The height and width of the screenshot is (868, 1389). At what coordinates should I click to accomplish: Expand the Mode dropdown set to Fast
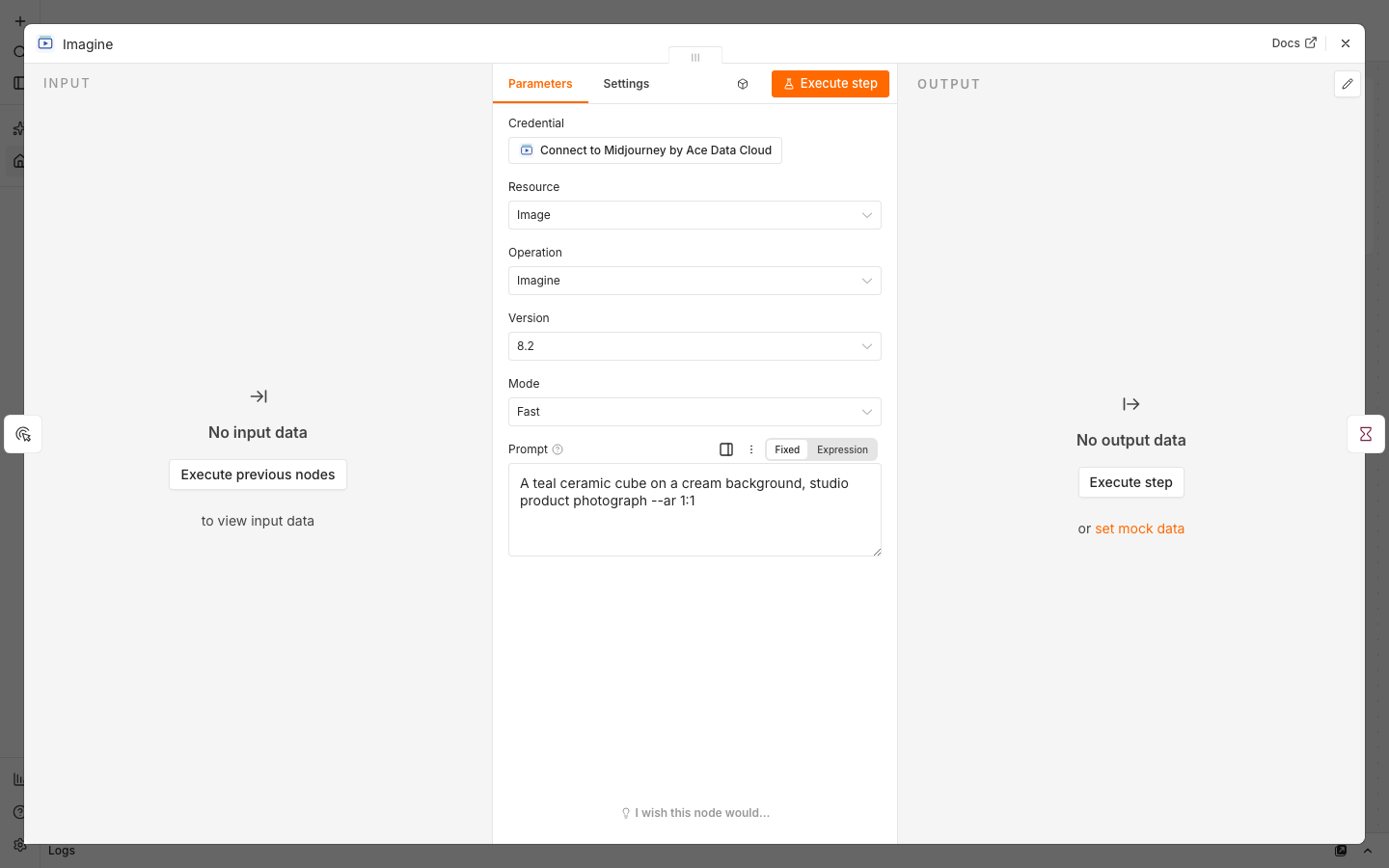point(694,412)
